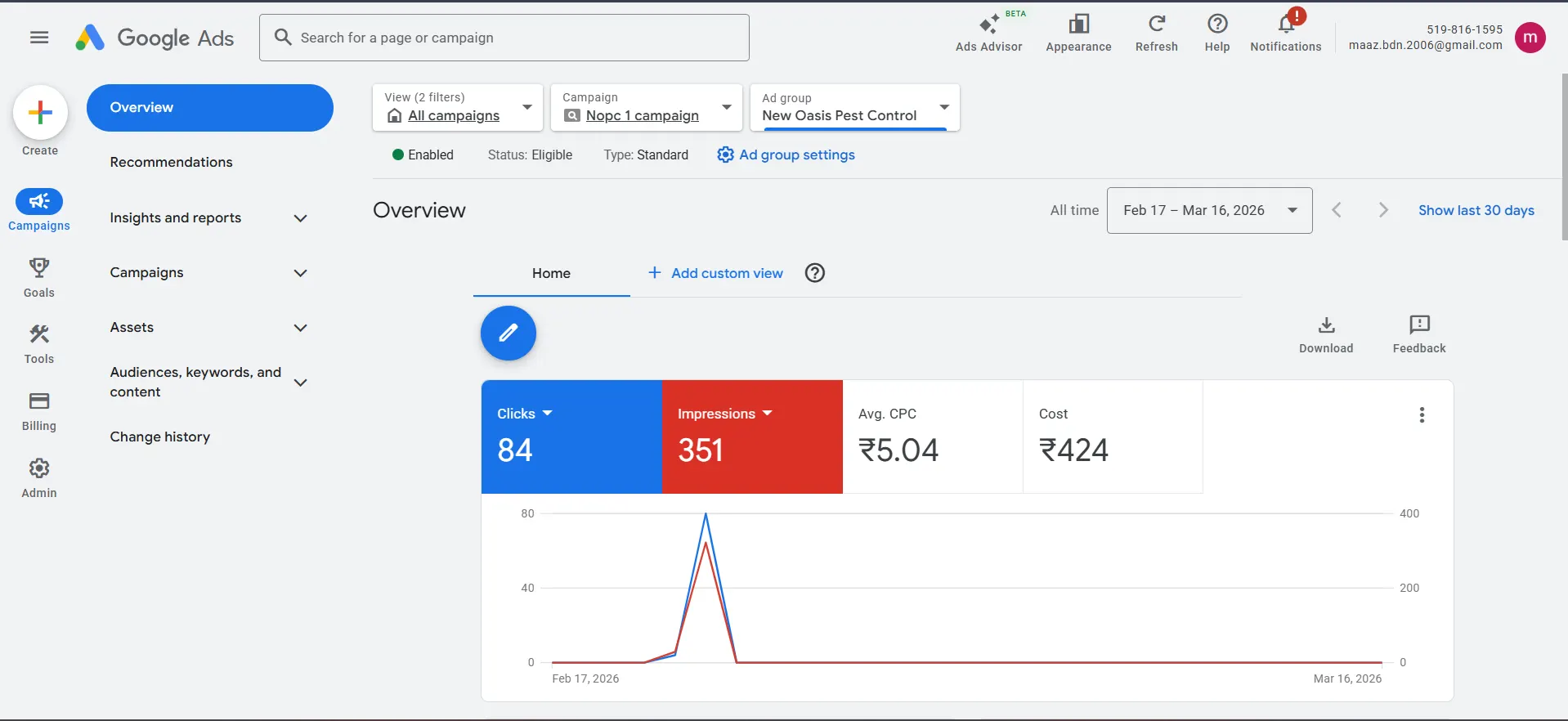Open the date range dropdown
1568x721 pixels.
click(1209, 211)
